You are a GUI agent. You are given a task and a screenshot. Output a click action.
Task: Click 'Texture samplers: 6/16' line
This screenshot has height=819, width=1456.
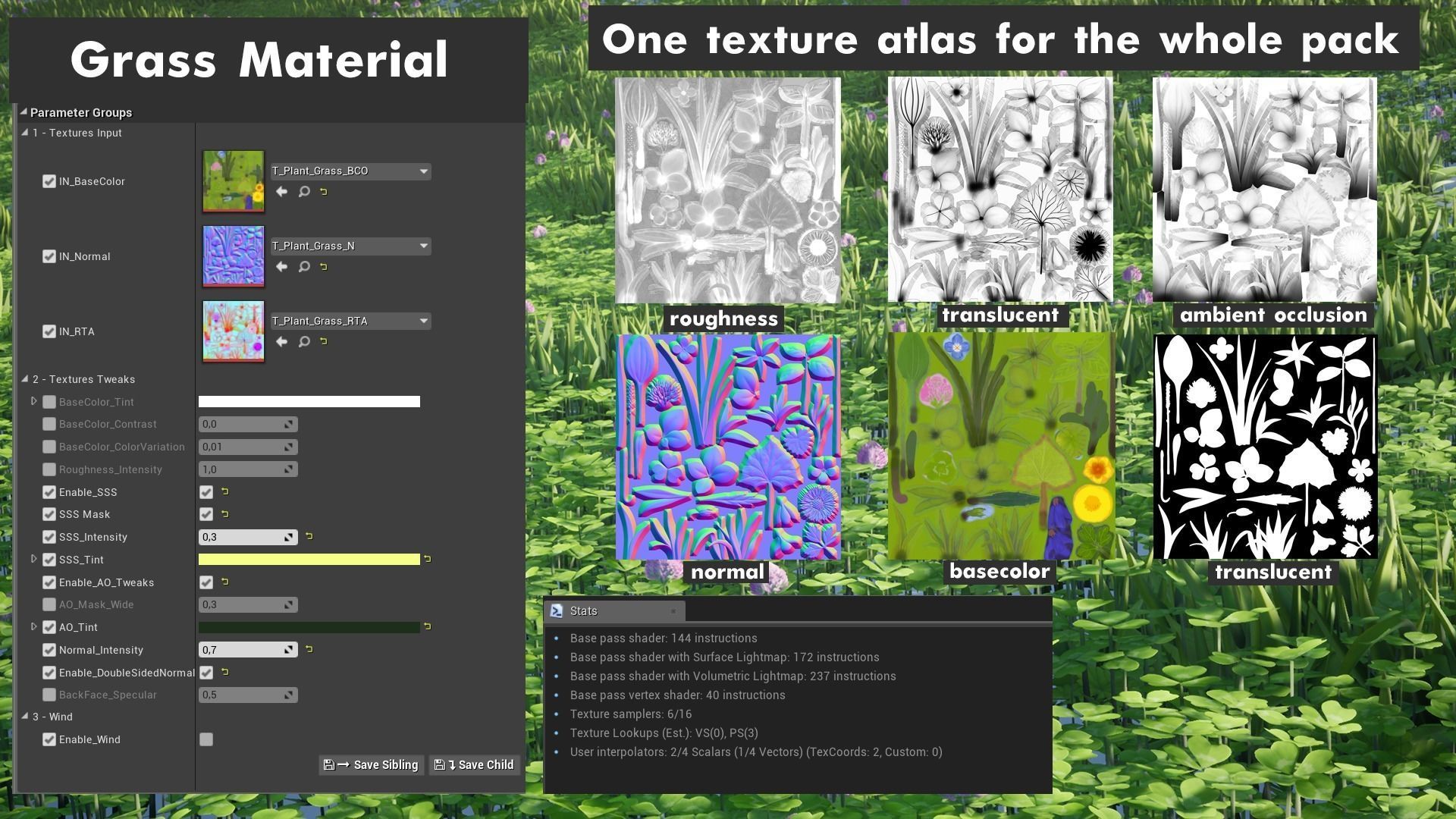tap(631, 714)
